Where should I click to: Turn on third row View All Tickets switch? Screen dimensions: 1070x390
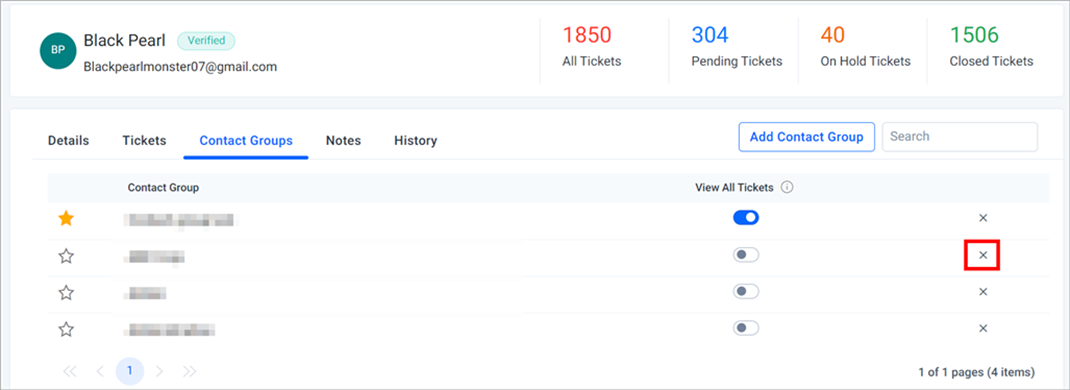pos(746,292)
